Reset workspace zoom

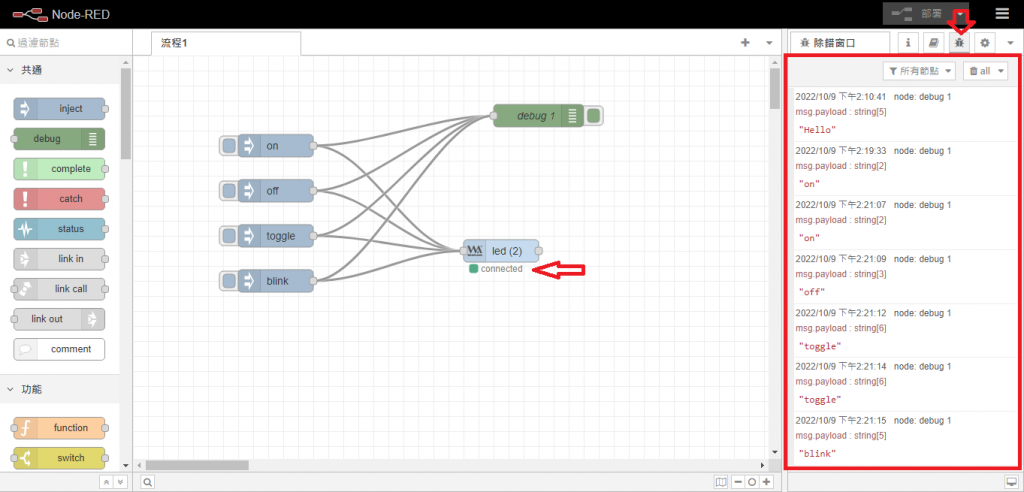pyautogui.click(x=752, y=482)
